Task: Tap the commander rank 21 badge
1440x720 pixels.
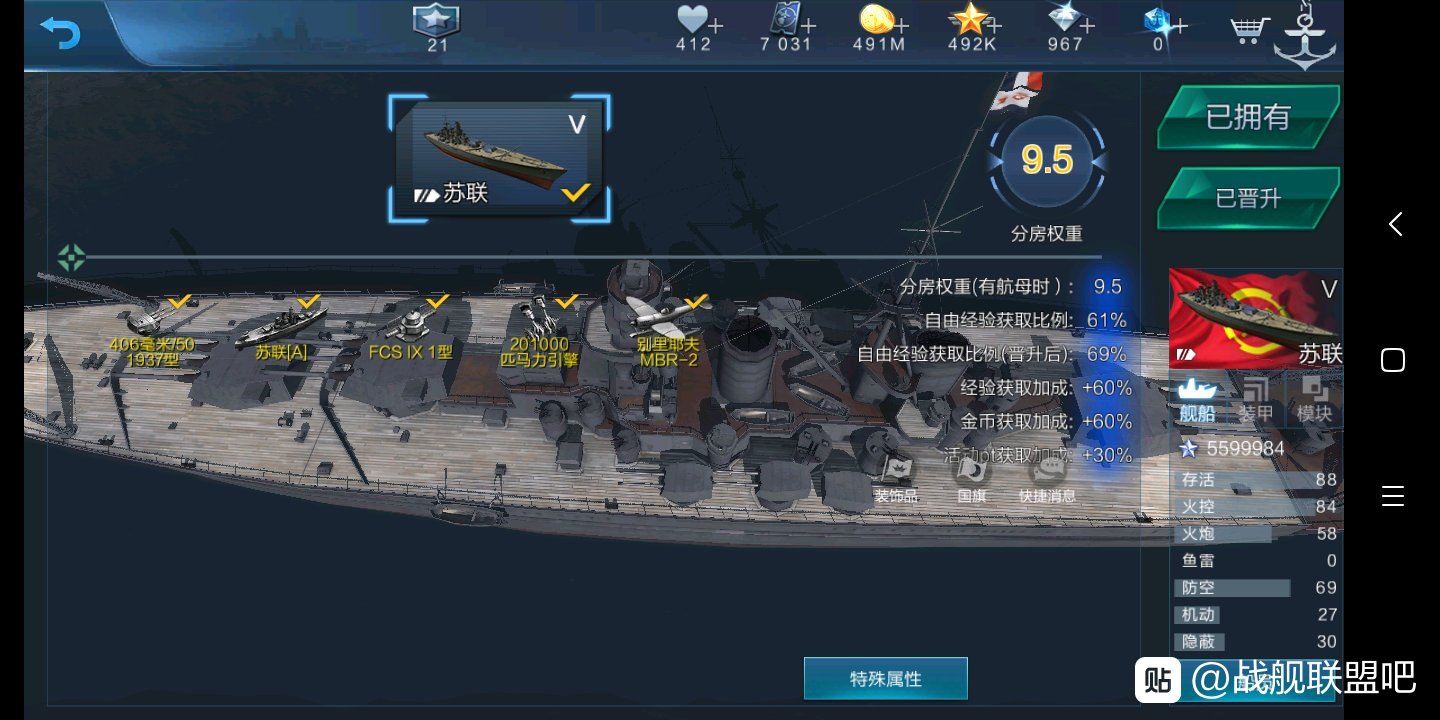Action: pyautogui.click(x=437, y=28)
